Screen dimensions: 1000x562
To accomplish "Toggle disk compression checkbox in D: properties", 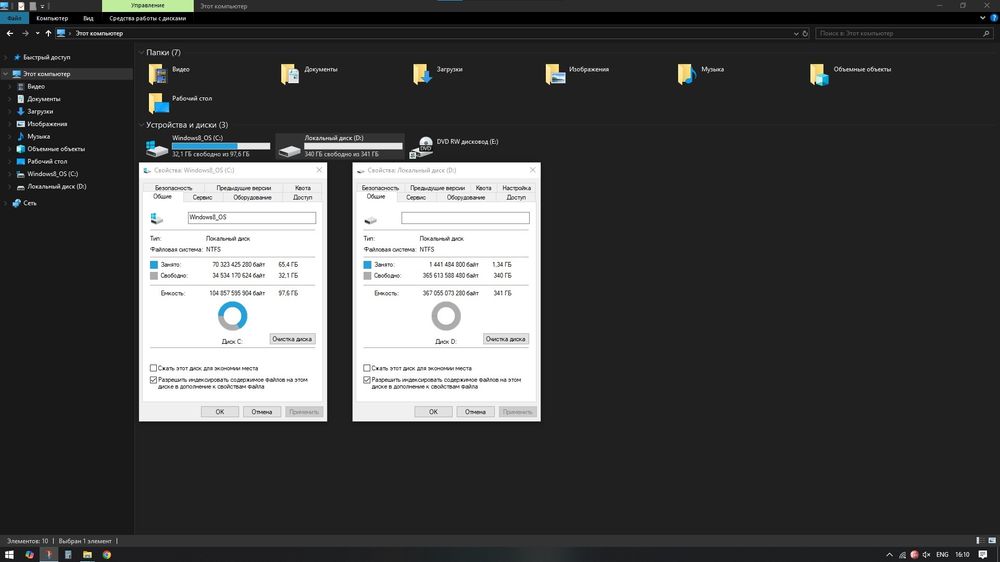I will (x=367, y=368).
